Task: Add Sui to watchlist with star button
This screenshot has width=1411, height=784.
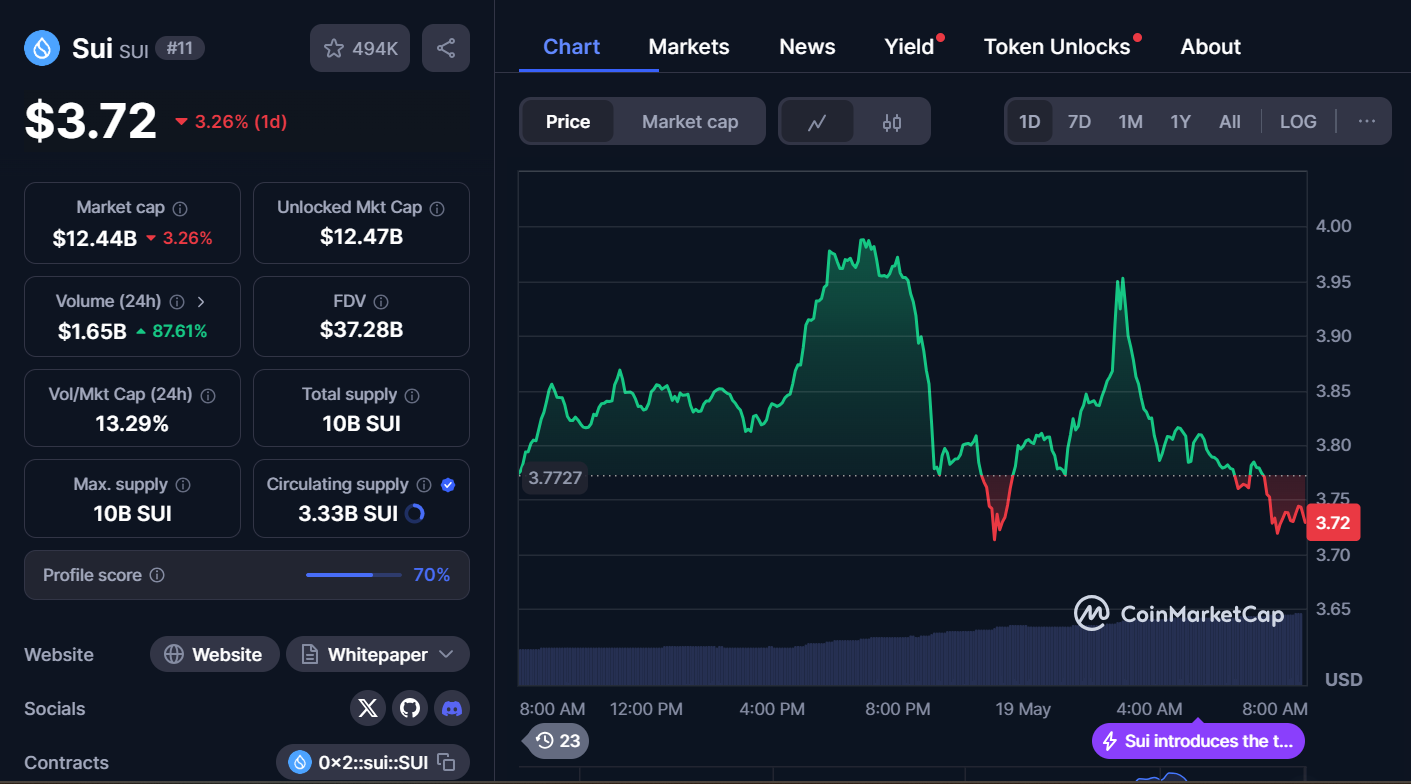Action: pyautogui.click(x=360, y=48)
